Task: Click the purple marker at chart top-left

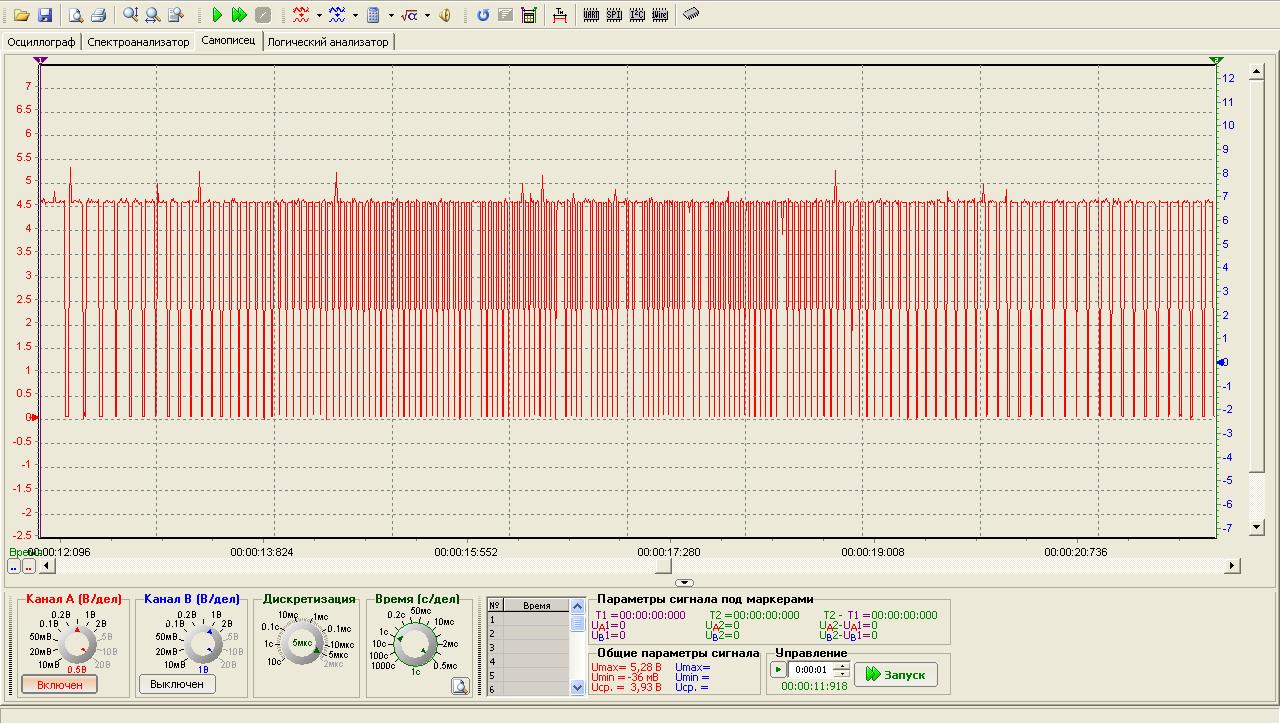Action: pyautogui.click(x=40, y=61)
